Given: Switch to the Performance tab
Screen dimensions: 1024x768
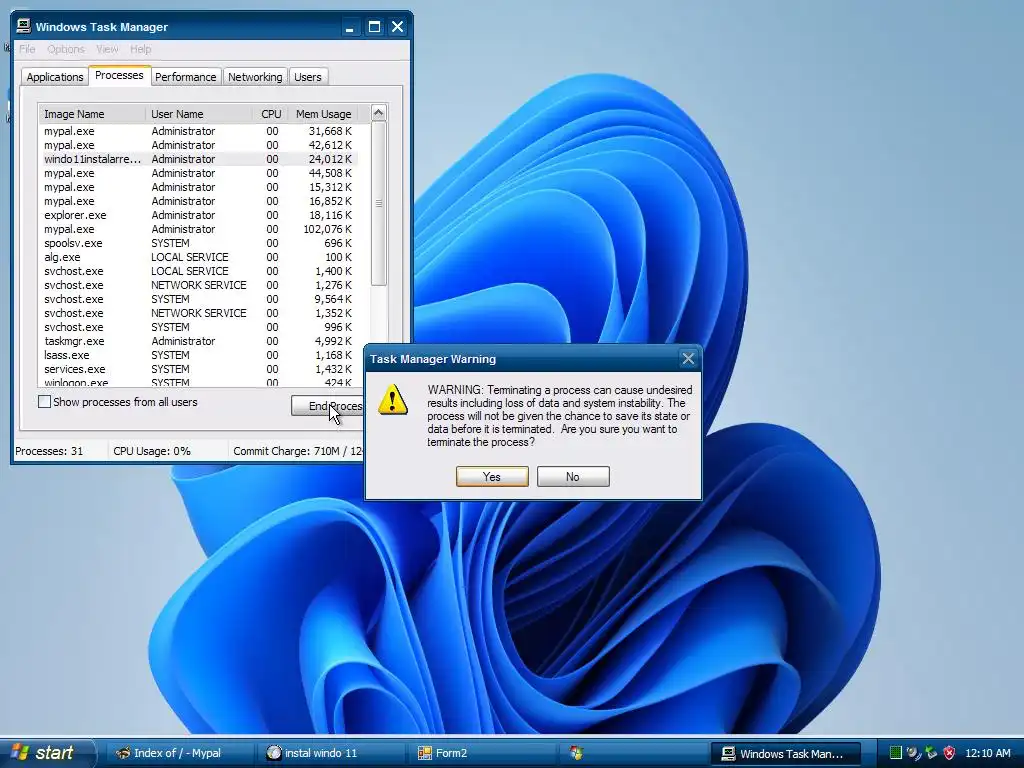Looking at the screenshot, I should point(185,77).
